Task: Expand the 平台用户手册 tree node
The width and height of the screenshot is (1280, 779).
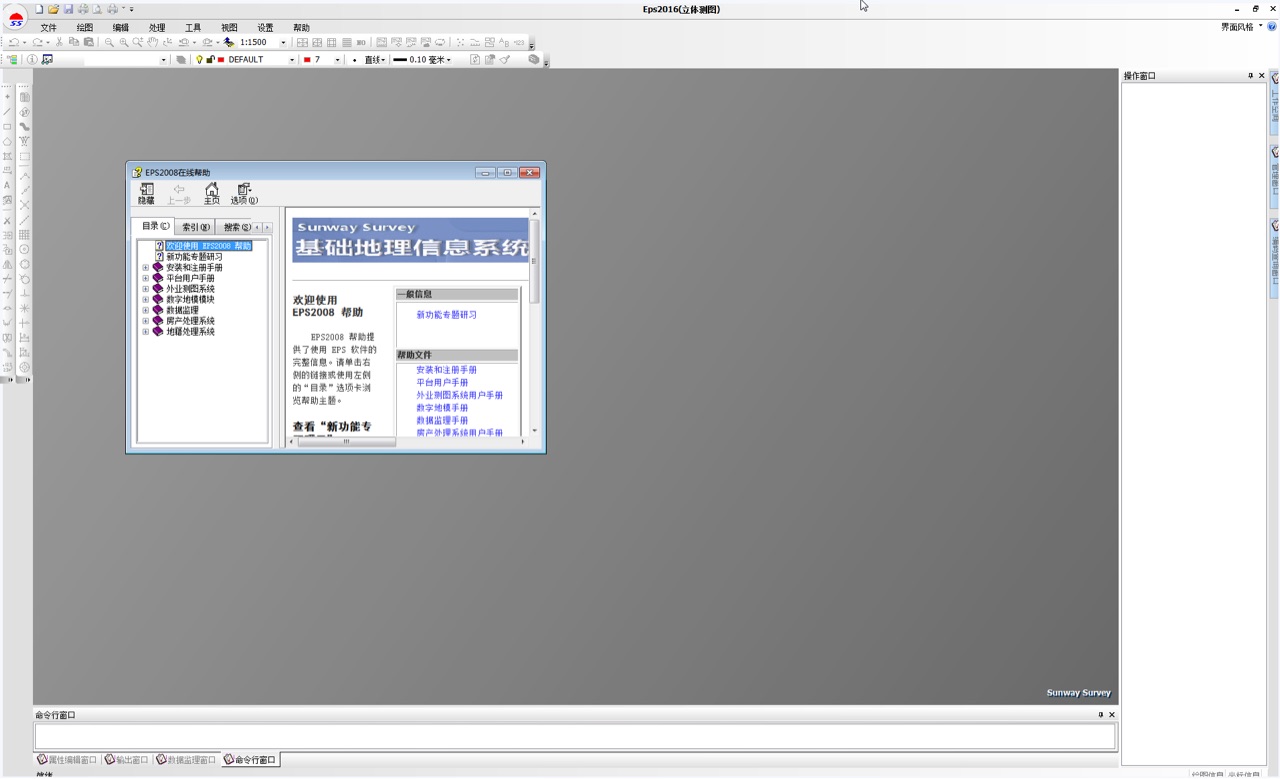Action: [145, 278]
